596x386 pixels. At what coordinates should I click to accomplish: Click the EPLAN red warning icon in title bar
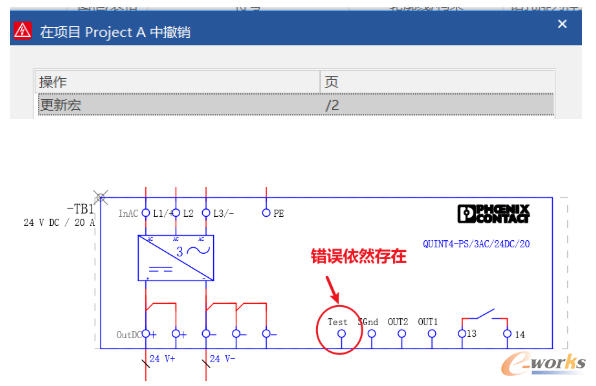[22, 31]
